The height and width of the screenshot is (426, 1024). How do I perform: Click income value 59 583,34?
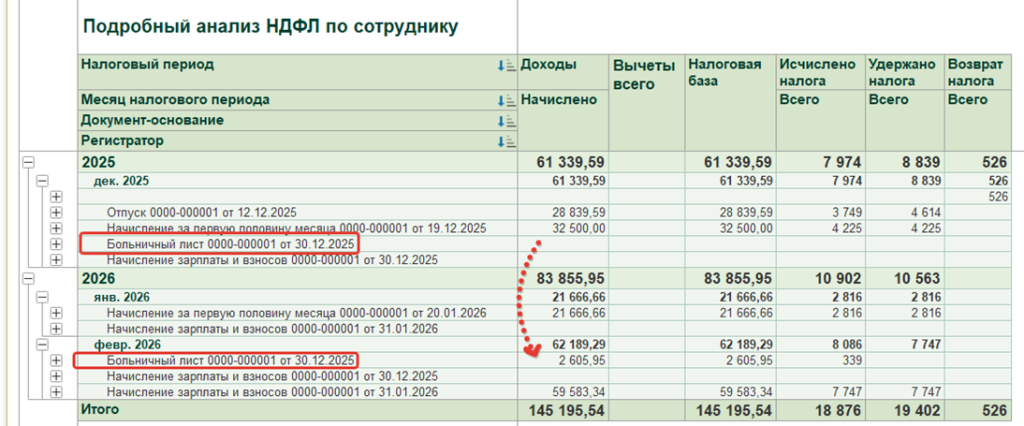coord(577,392)
